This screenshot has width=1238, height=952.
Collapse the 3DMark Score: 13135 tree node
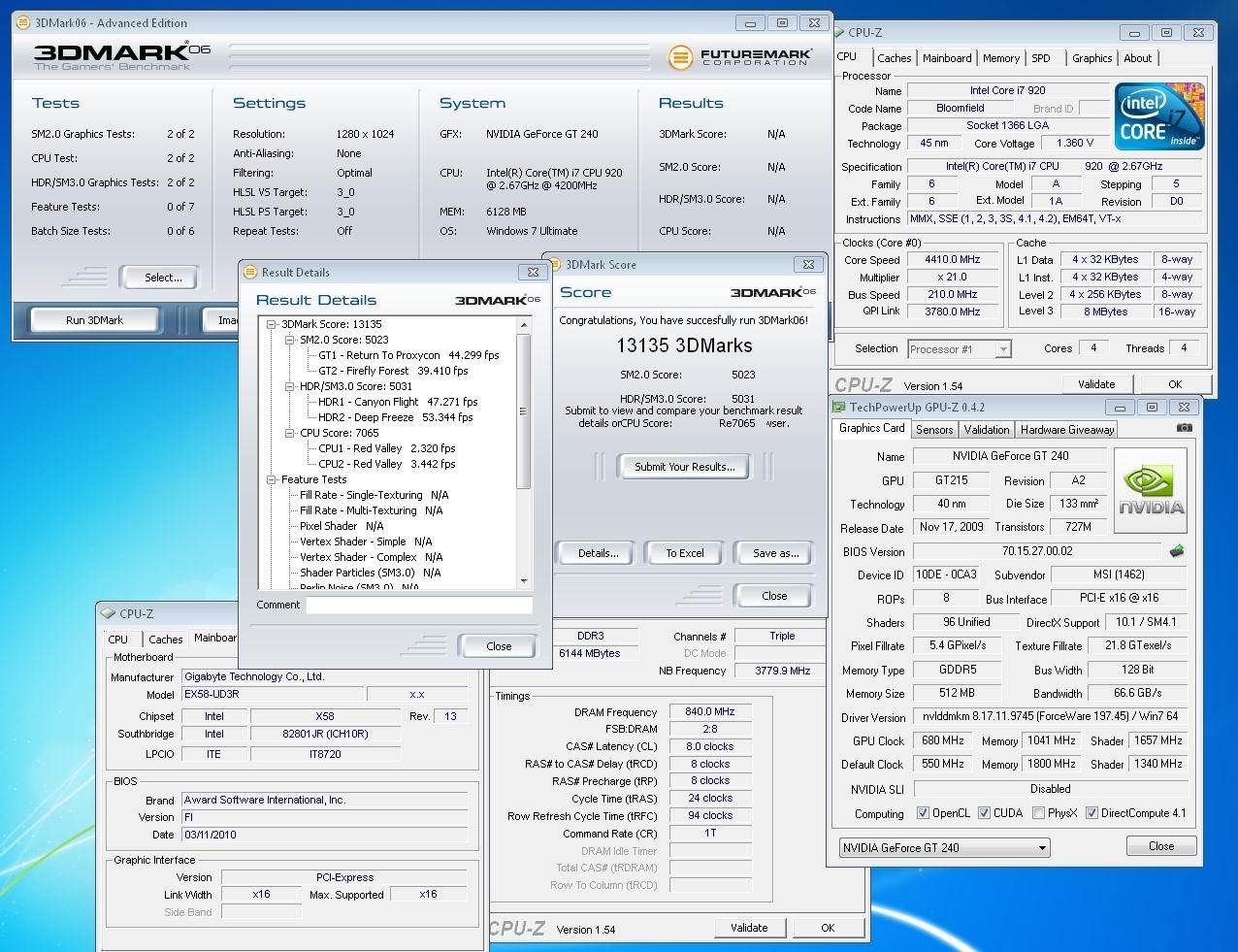(272, 324)
